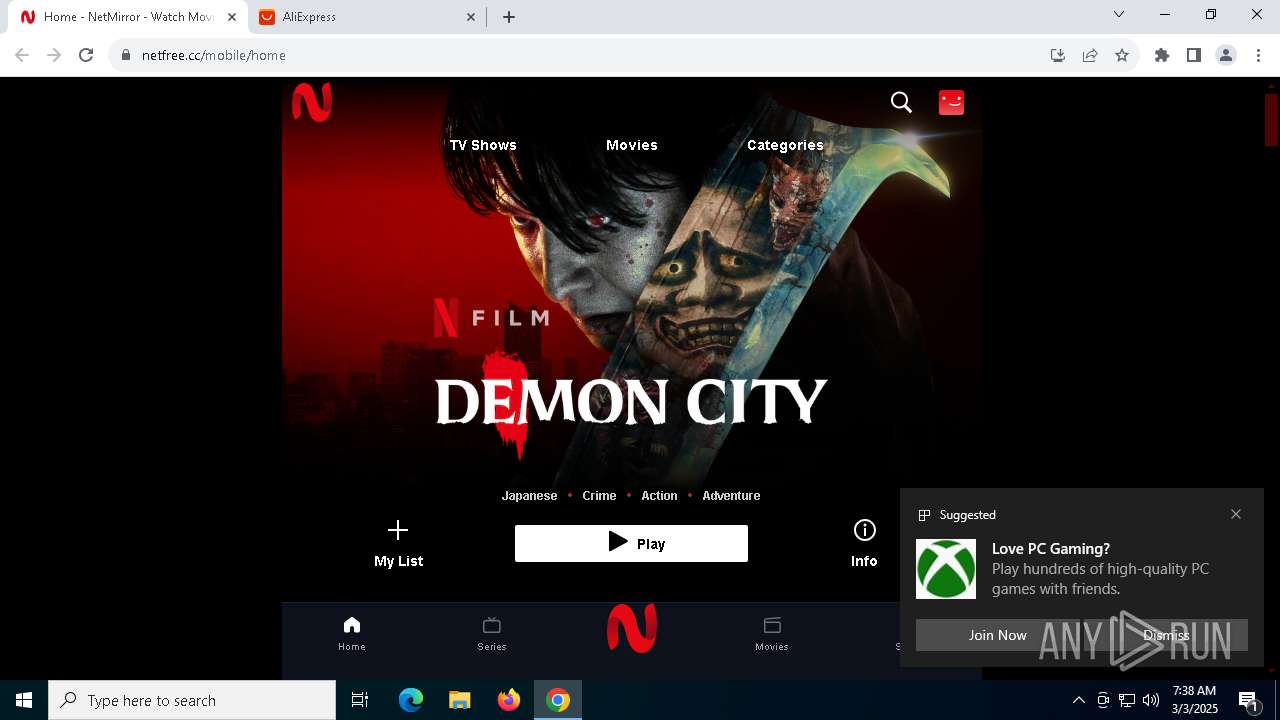
Task: Open Chrome three-dot menu
Action: click(1258, 55)
